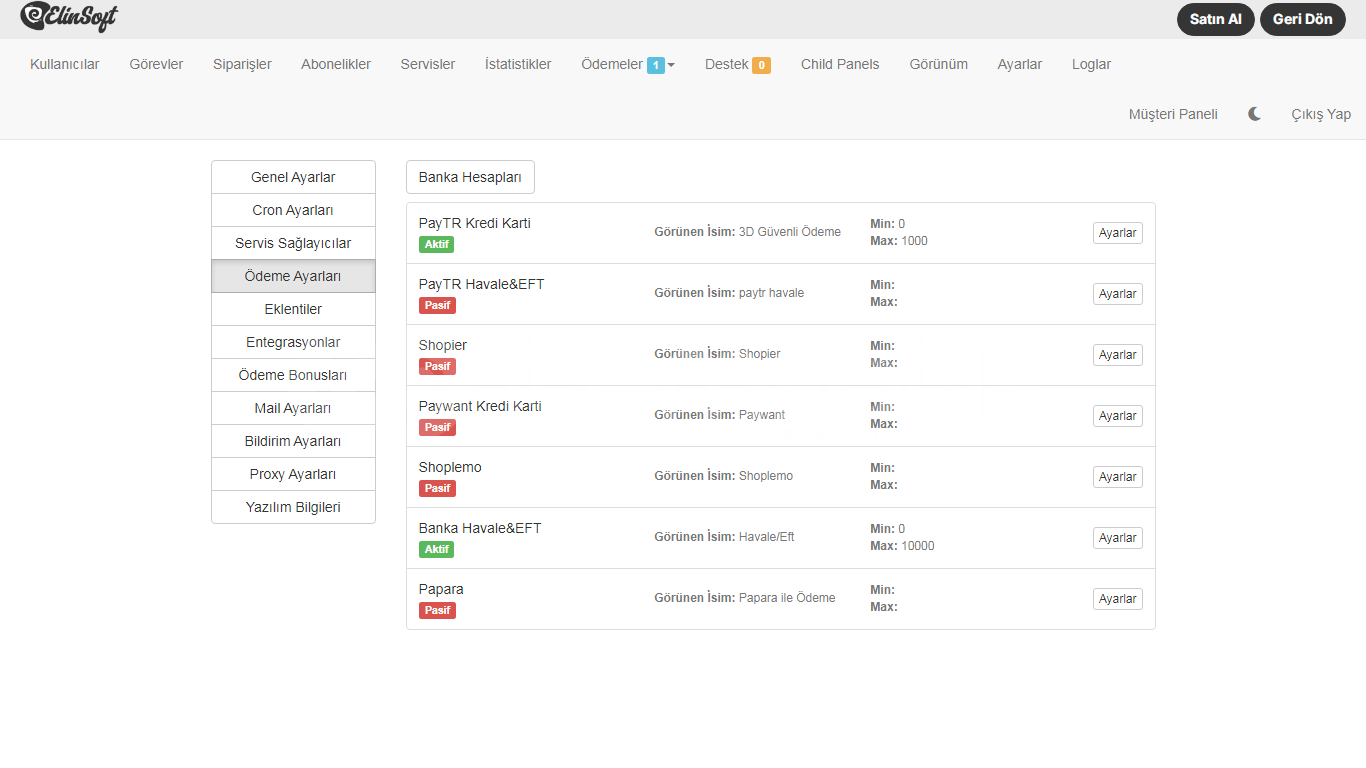Click the orange Destek notification badge

[x=761, y=66]
